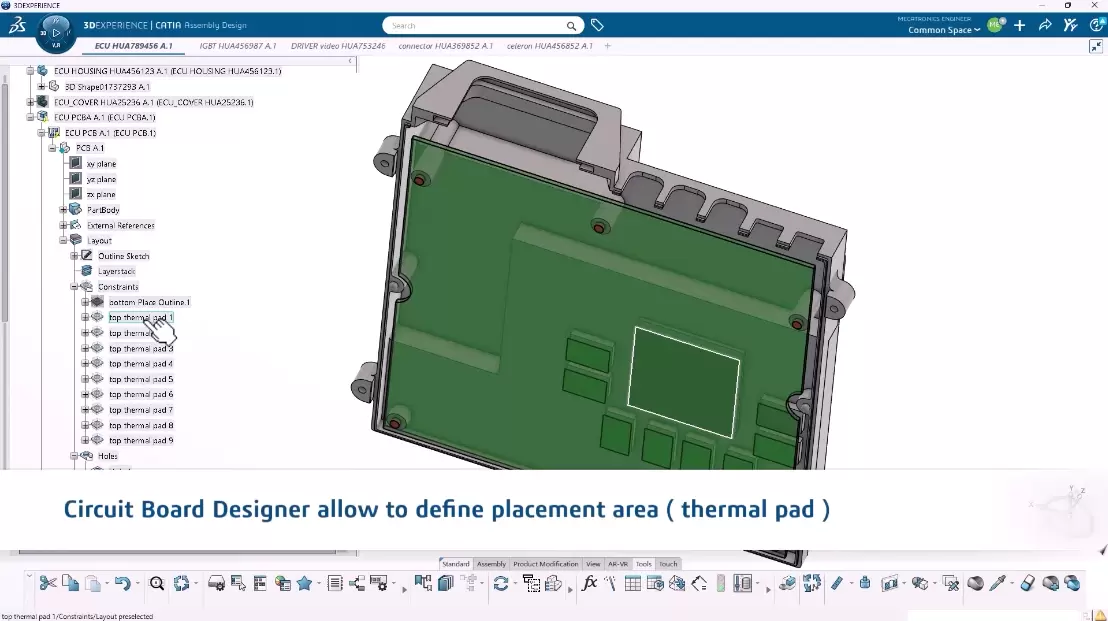
Task: Click the Share arrow icon in top bar
Action: tap(1044, 26)
